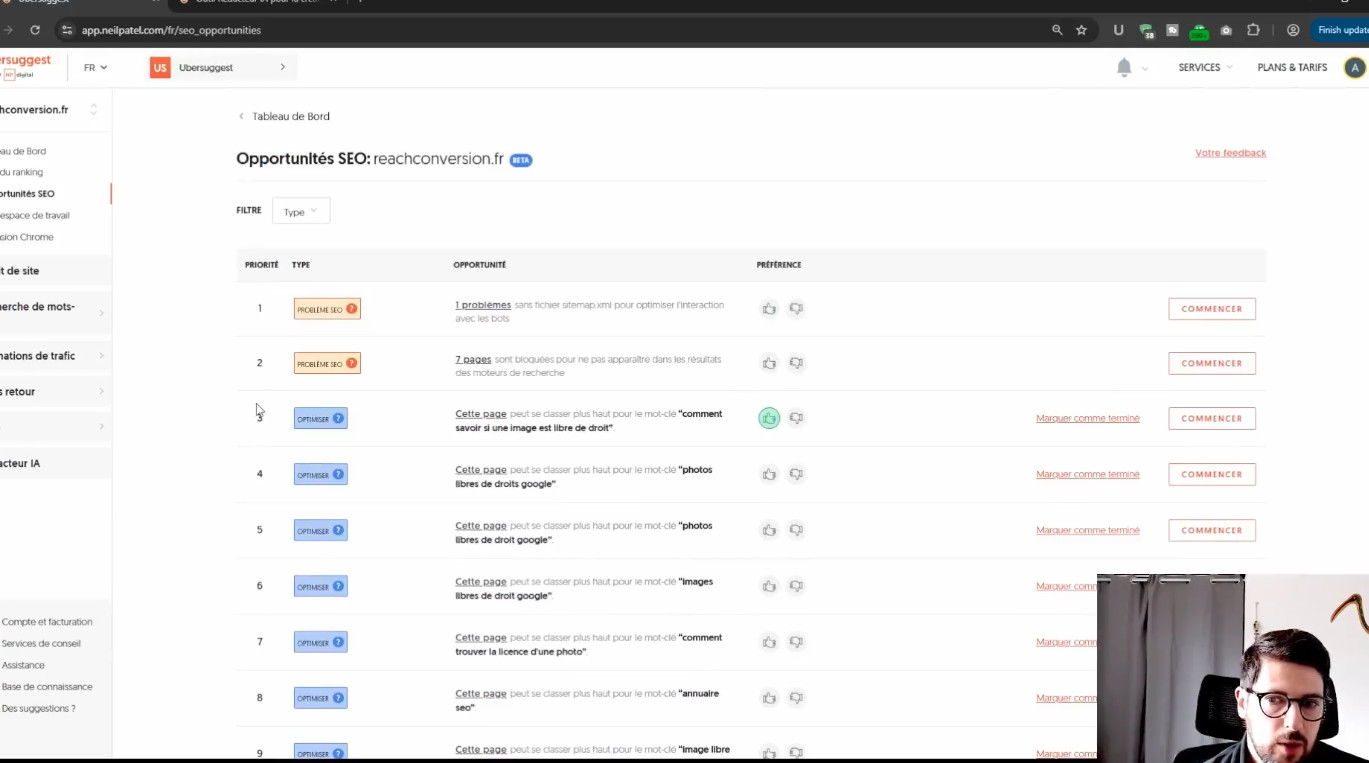Click the browser address bar URL
The image size is (1369, 763).
pyautogui.click(x=171, y=30)
